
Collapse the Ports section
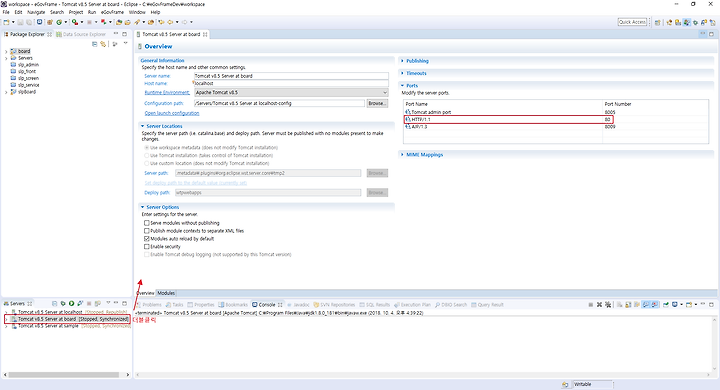(x=402, y=85)
